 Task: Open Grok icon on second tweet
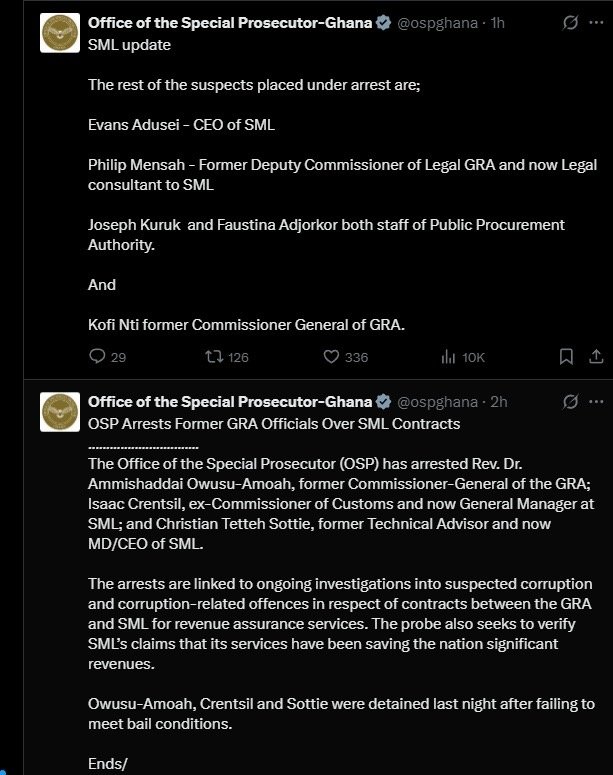(x=570, y=402)
